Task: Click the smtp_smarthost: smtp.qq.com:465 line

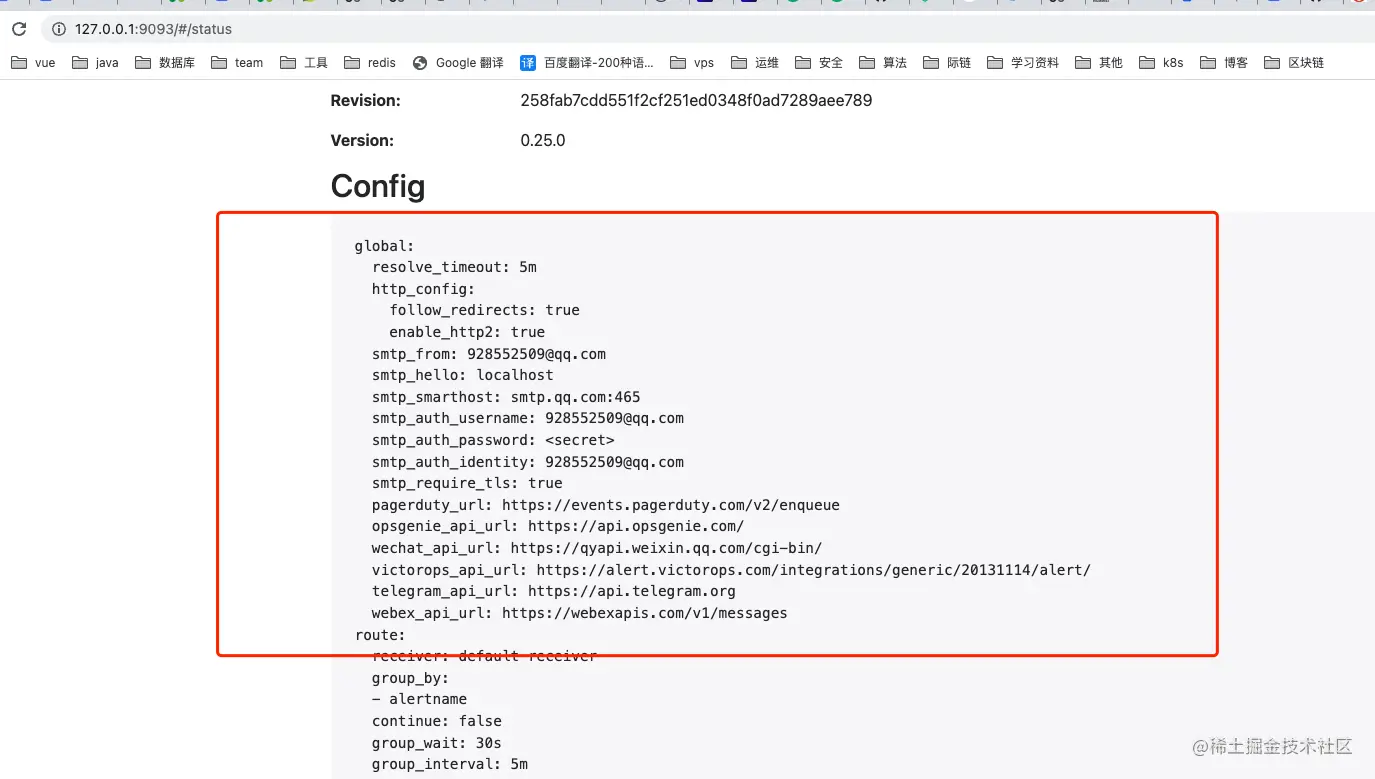Action: tap(506, 397)
